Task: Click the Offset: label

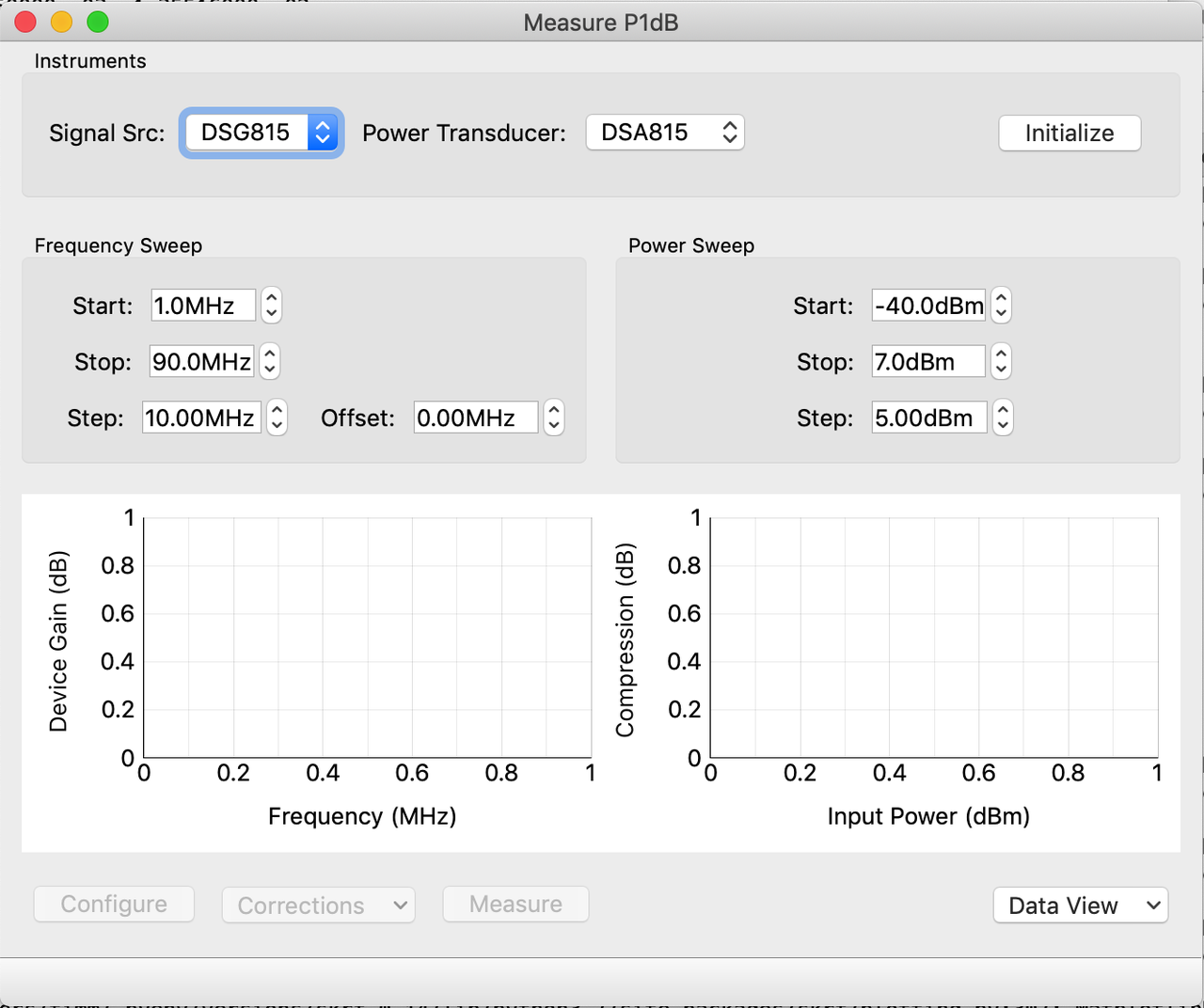Action: [357, 418]
